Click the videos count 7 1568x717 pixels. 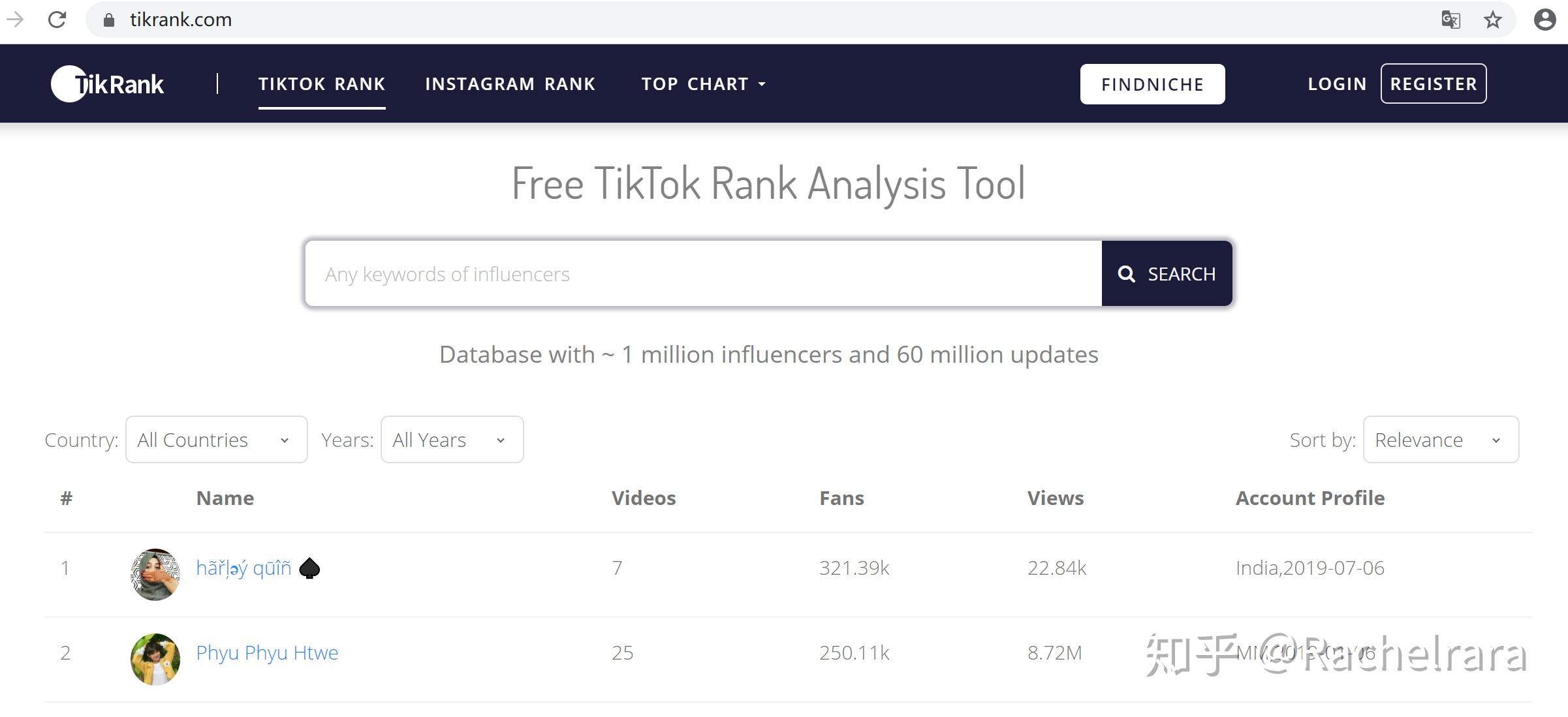618,568
